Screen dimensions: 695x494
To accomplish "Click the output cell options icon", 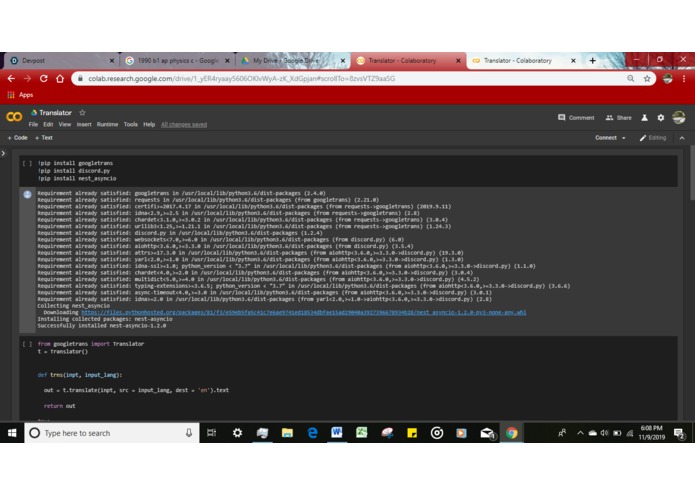I will (x=27, y=194).
